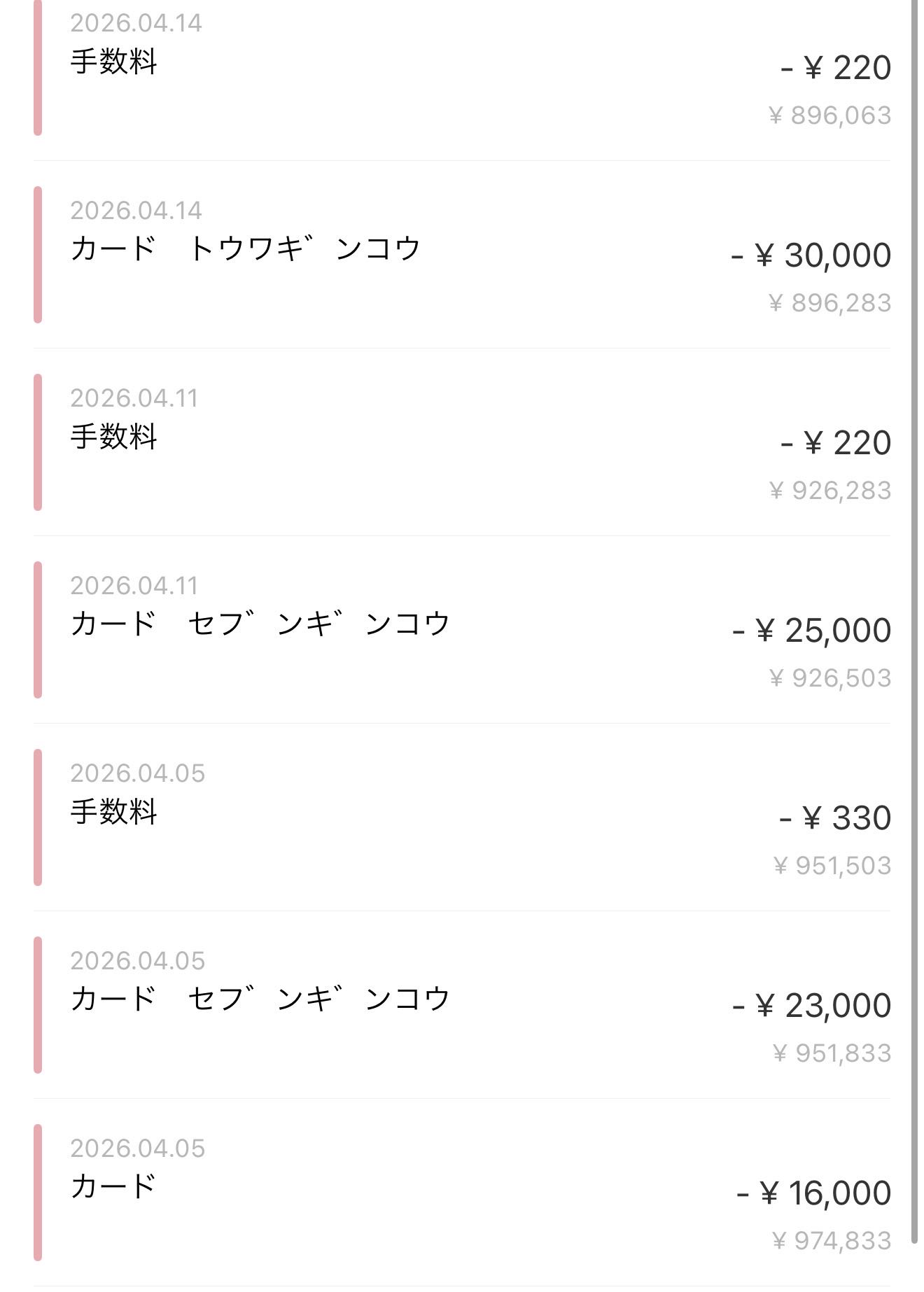This screenshot has height=1292, width=924.
Task: Click the balance ¥ 926,503
Action: (x=829, y=678)
